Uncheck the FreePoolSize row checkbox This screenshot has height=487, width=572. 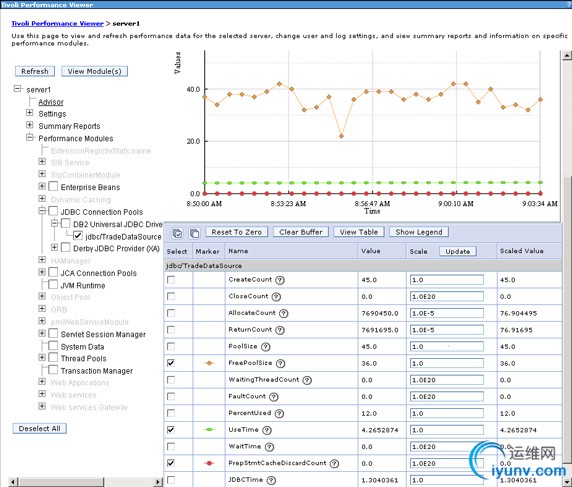[170, 363]
